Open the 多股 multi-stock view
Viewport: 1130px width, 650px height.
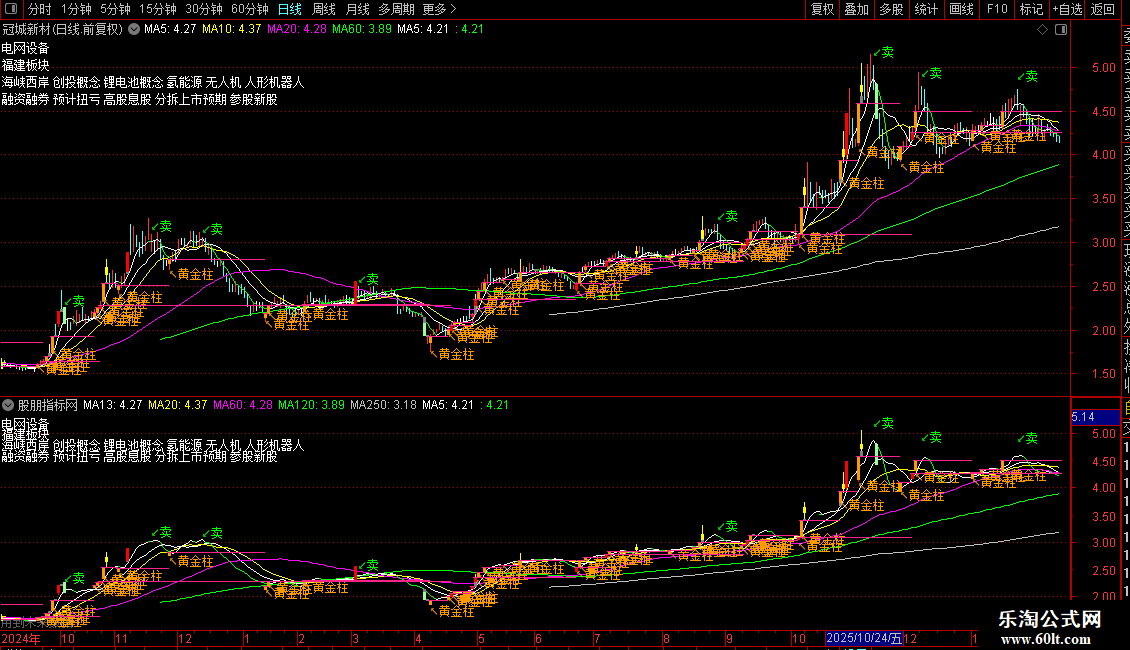tap(891, 9)
